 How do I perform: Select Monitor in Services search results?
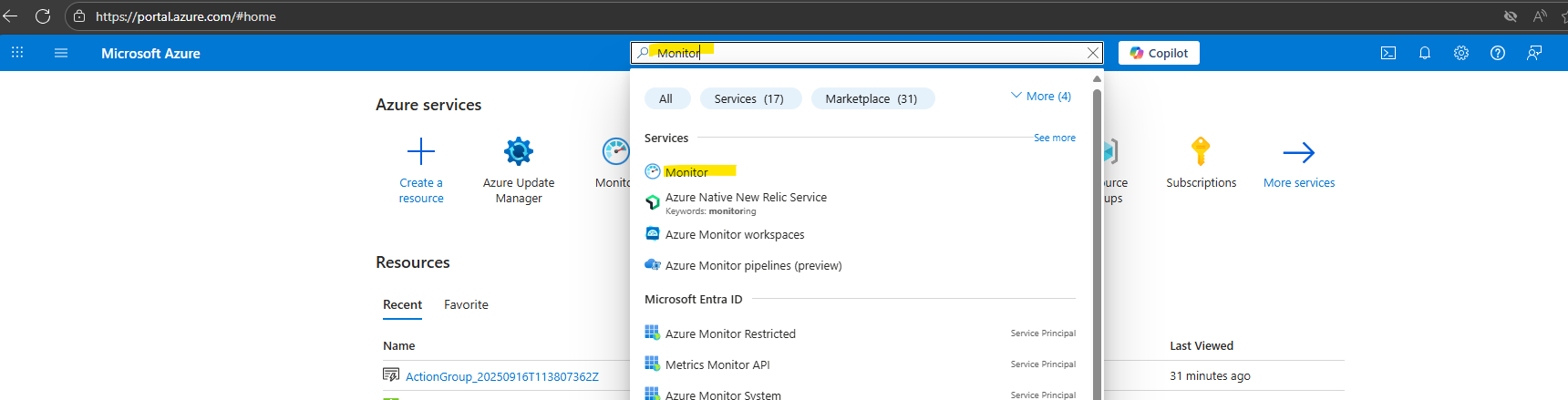point(686,171)
